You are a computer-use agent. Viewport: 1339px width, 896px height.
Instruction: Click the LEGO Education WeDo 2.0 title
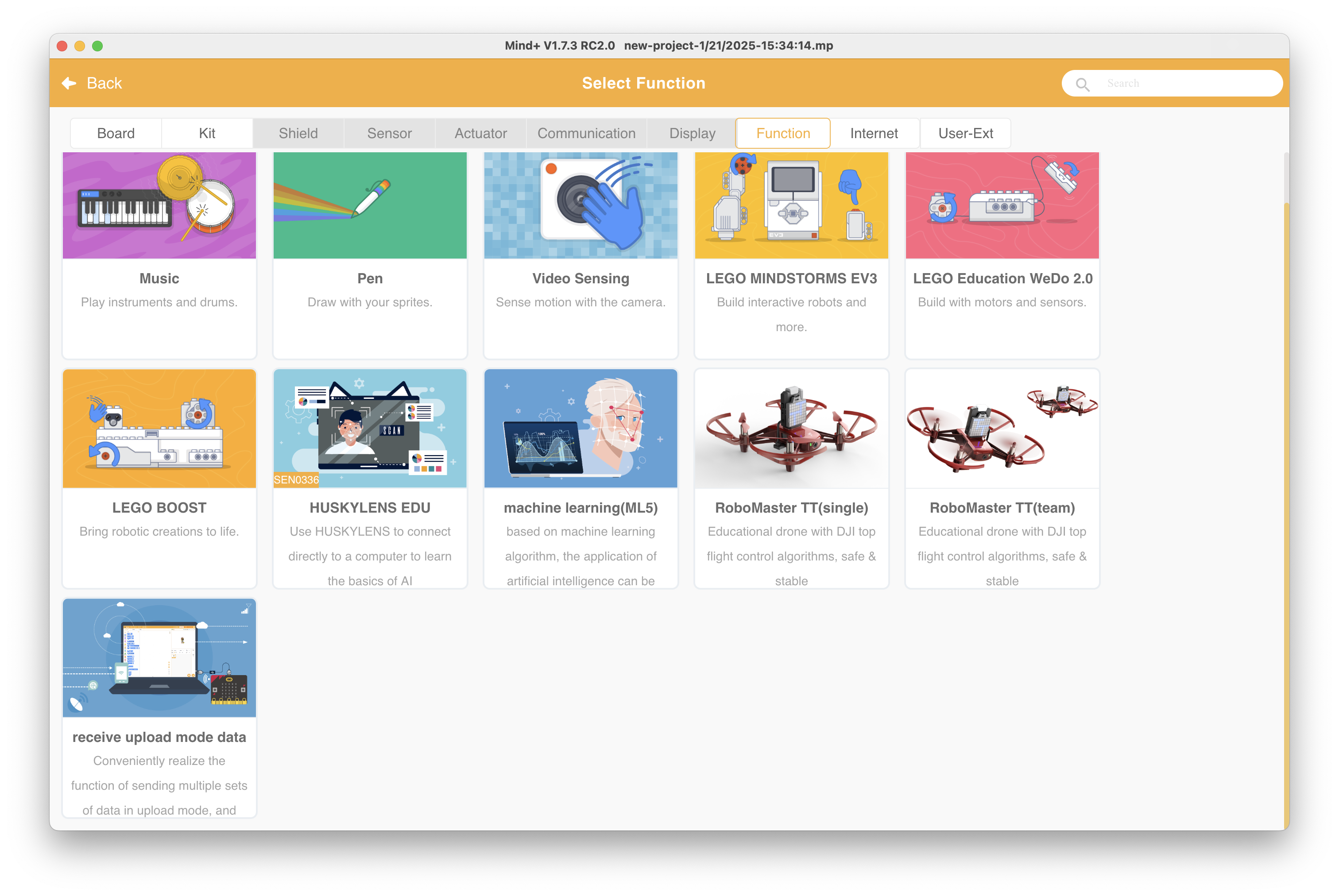click(x=1002, y=278)
